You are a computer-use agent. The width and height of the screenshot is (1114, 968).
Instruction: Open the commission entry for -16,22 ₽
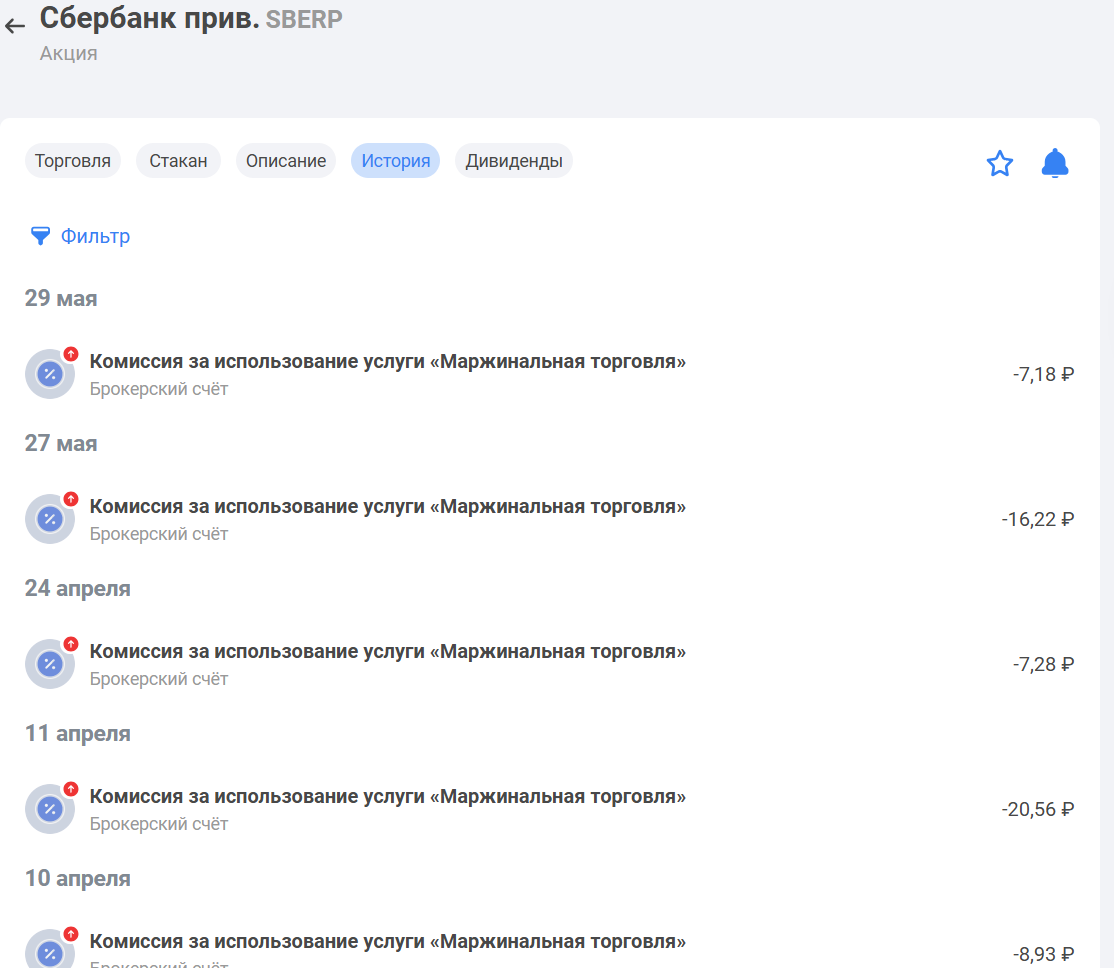(x=550, y=519)
